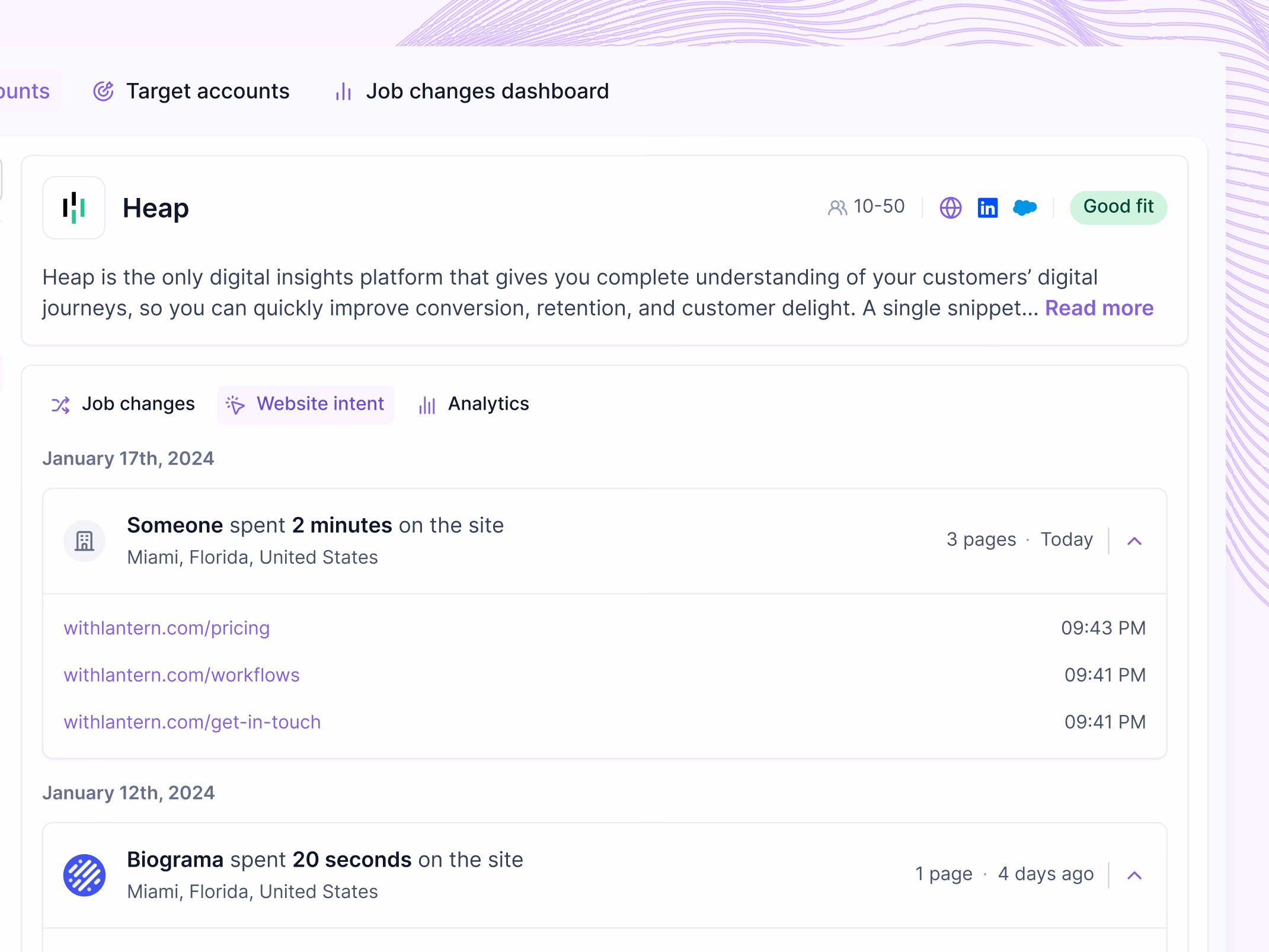
Task: Click Read more on Heap description
Action: (x=1099, y=308)
